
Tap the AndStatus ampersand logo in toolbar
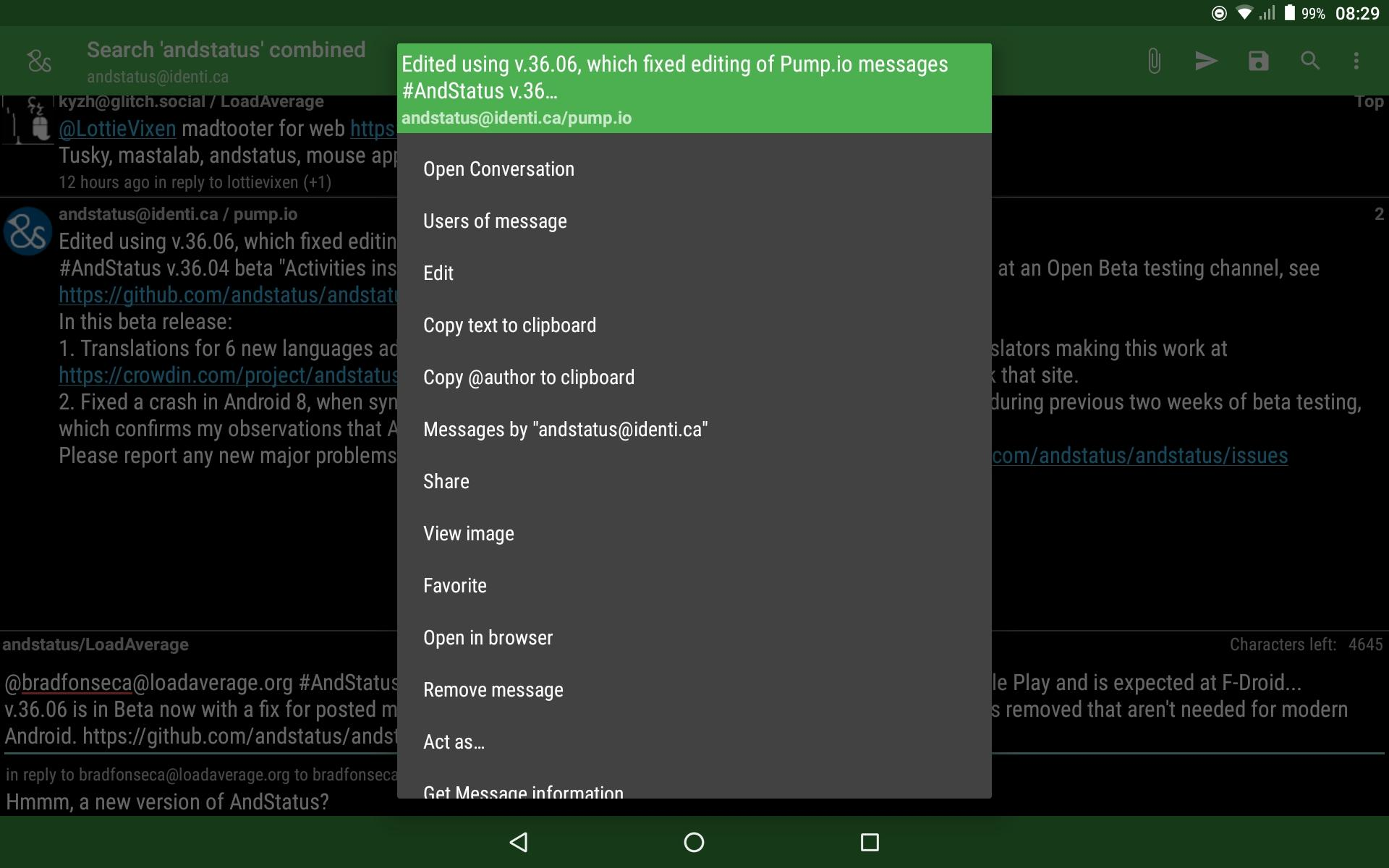click(x=39, y=61)
